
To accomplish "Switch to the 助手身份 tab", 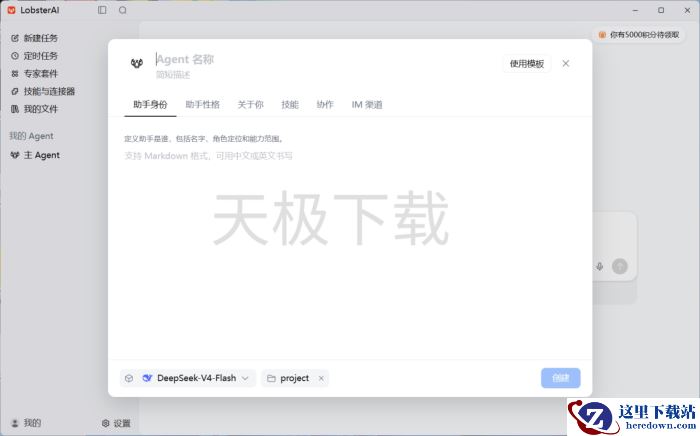I will (x=150, y=105).
